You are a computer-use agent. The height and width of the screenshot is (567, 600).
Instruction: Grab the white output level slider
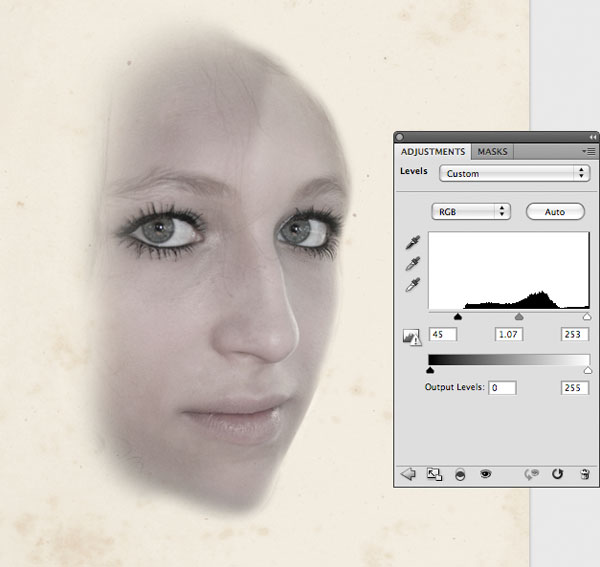588,370
